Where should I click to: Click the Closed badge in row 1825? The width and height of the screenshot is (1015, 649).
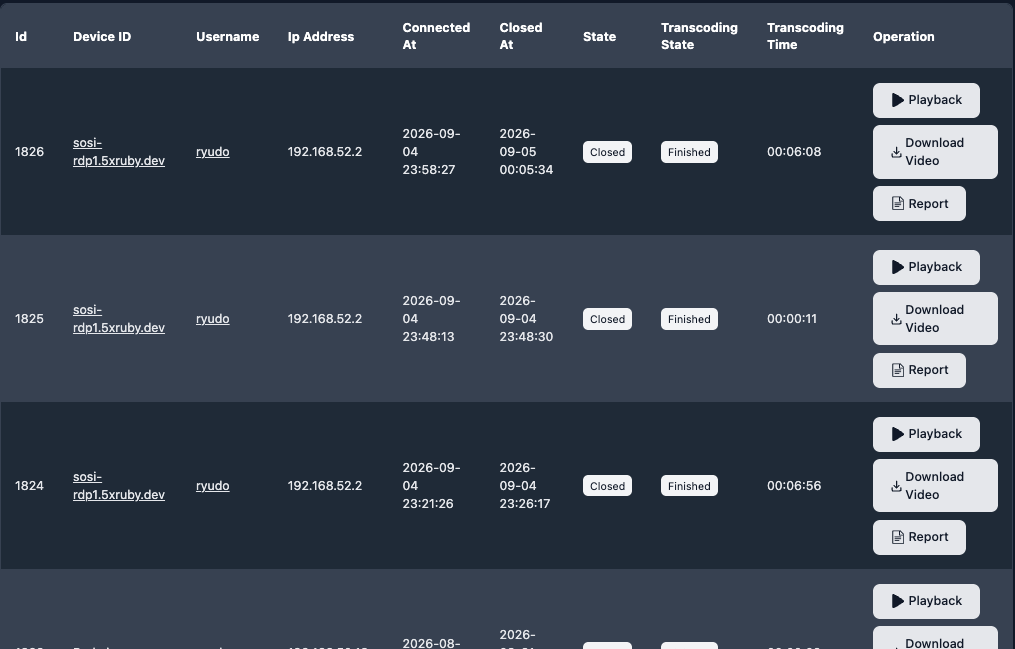[607, 319]
